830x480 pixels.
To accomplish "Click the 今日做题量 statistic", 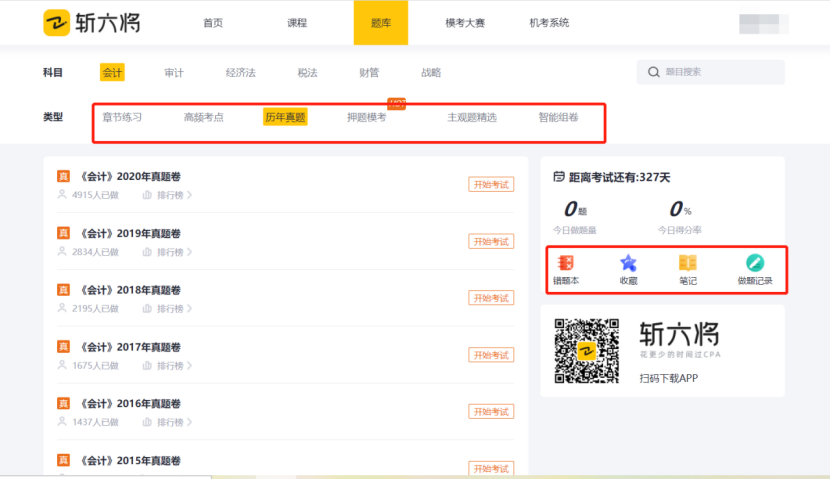I will [x=575, y=218].
